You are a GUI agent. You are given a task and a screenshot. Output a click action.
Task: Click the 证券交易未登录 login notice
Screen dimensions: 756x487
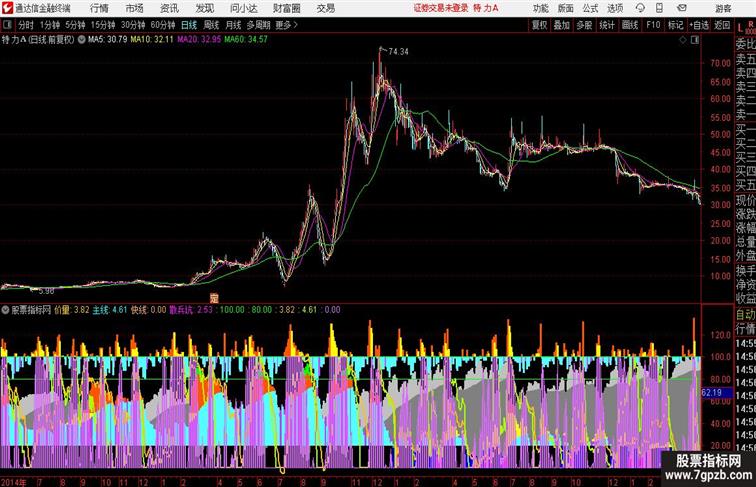[x=441, y=8]
